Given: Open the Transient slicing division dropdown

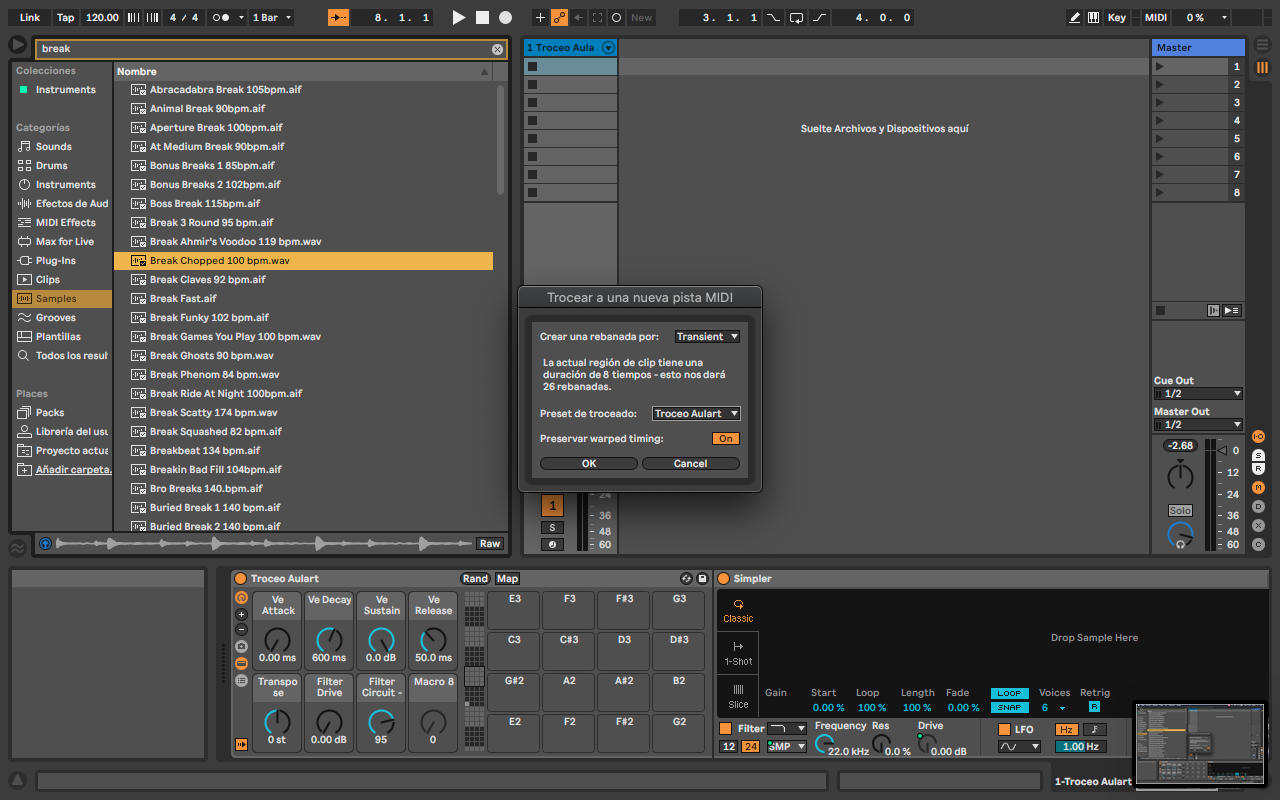Looking at the screenshot, I should coord(707,336).
